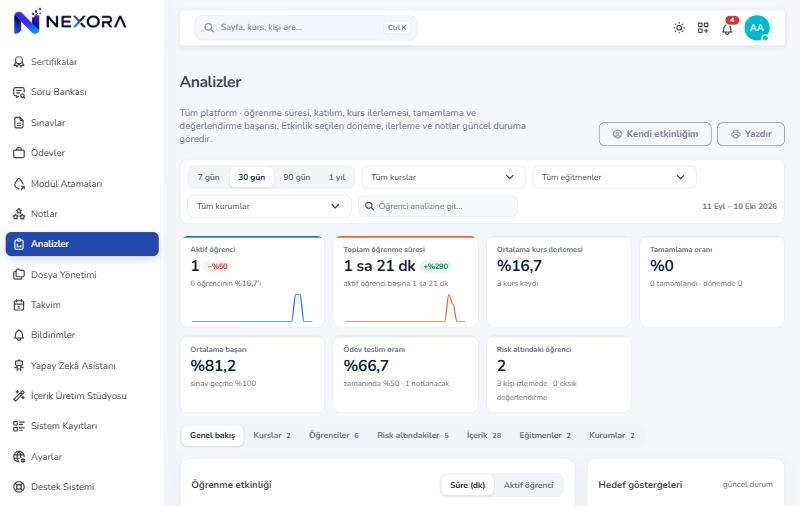The image size is (800, 506).
Task: Click the Yazdır button
Action: (x=751, y=134)
